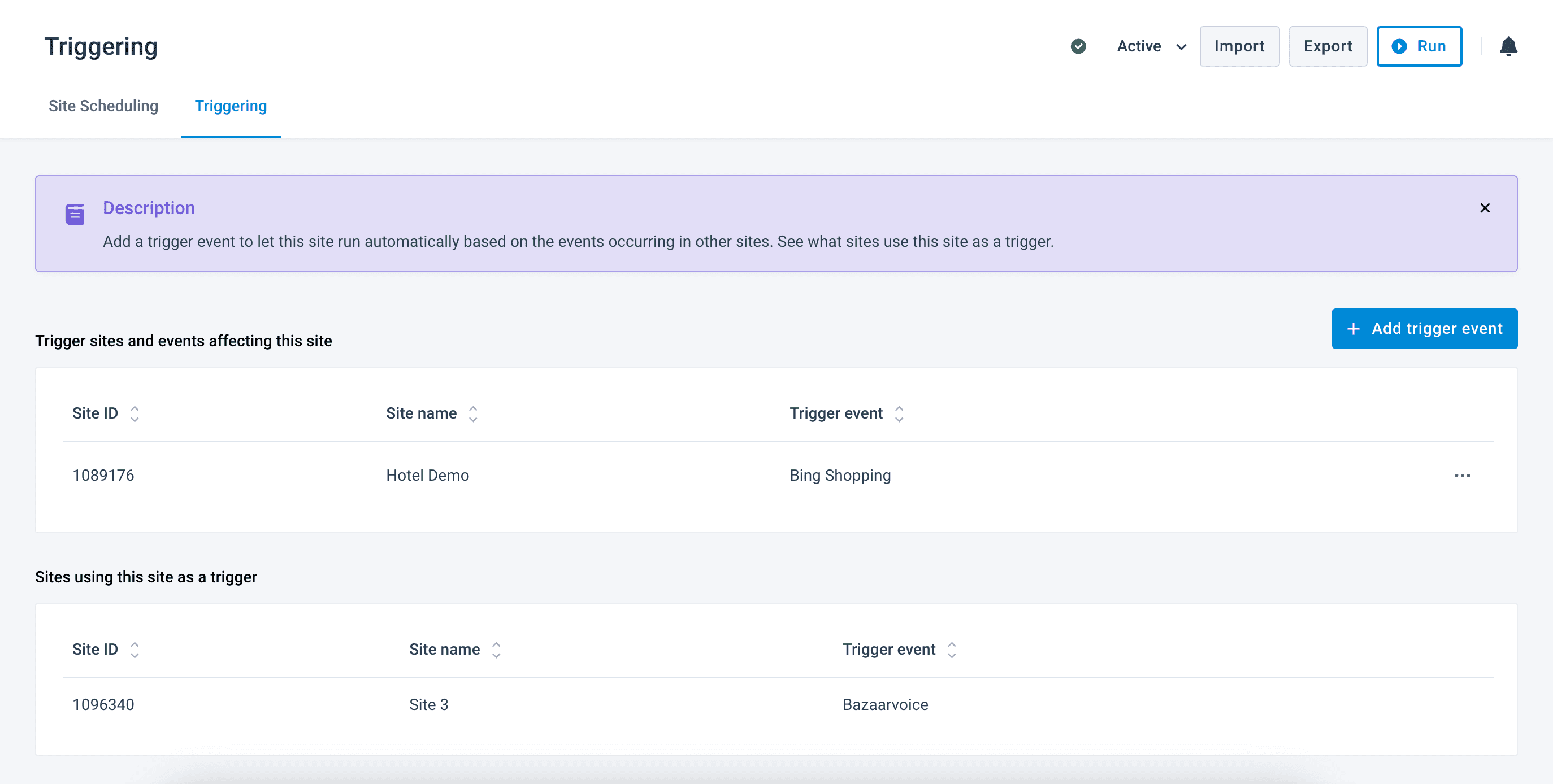Viewport: 1553px width, 784px height.
Task: Sort top table by Trigger event arrows
Action: [x=899, y=413]
